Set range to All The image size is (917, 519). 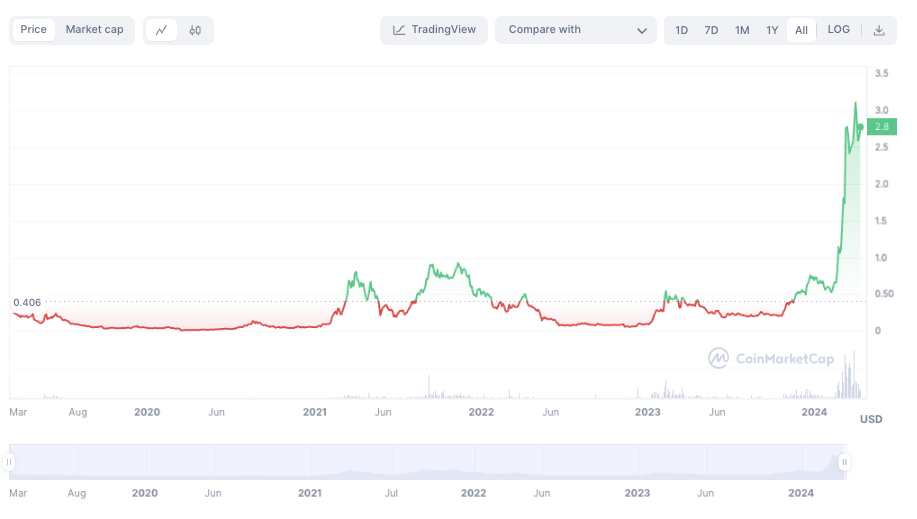coord(801,30)
